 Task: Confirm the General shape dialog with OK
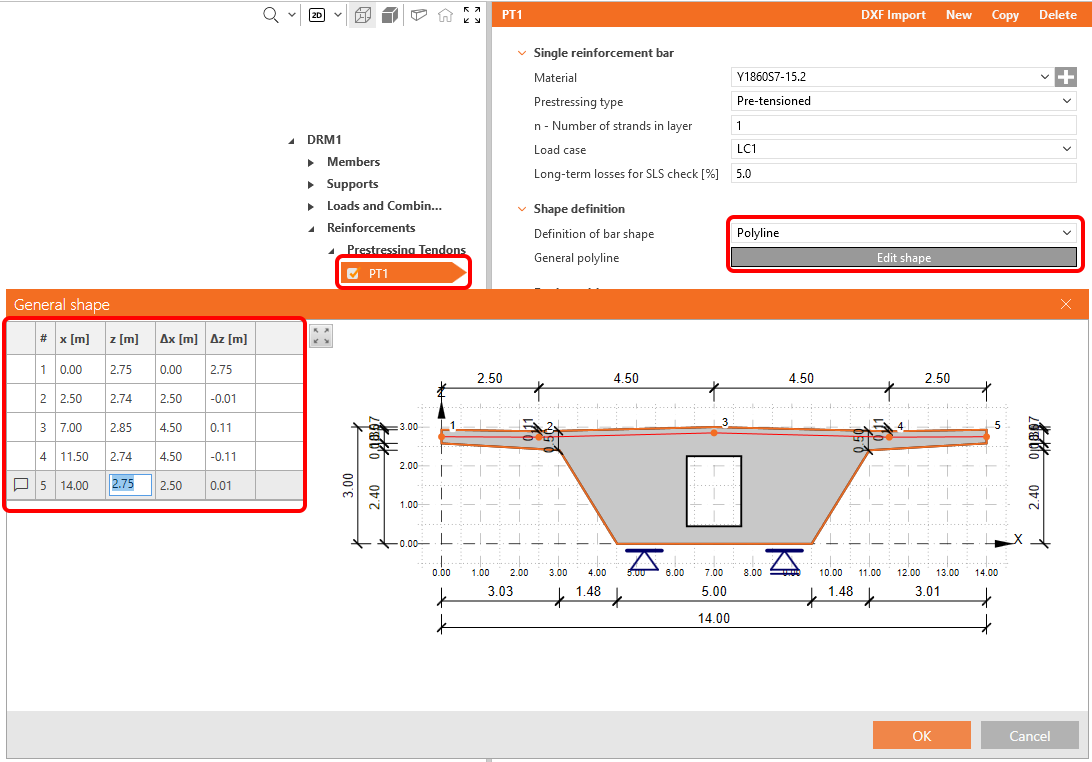point(921,736)
